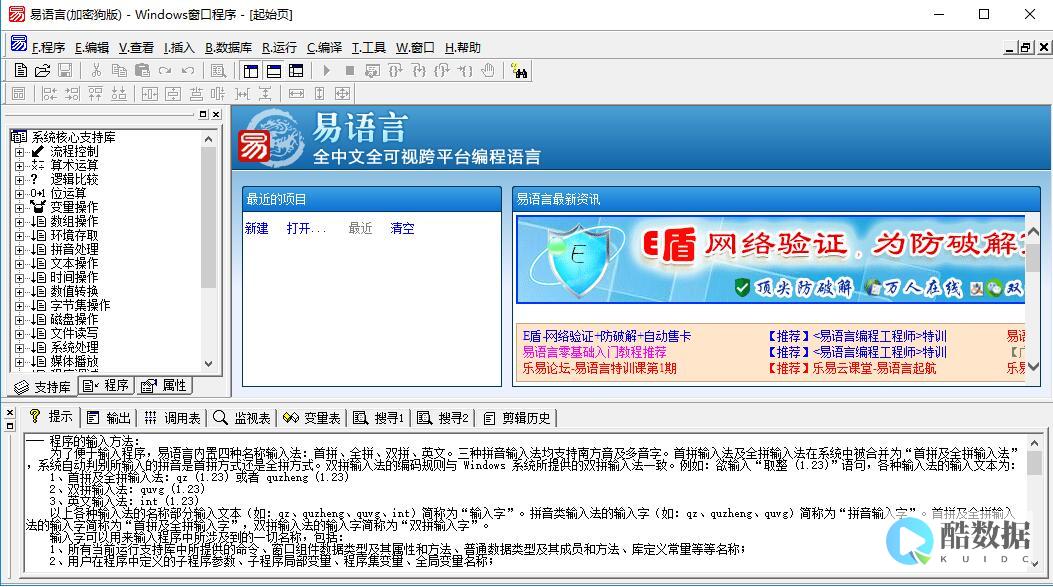Click the copy toolbar icon
The width and height of the screenshot is (1053, 587).
click(x=119, y=70)
